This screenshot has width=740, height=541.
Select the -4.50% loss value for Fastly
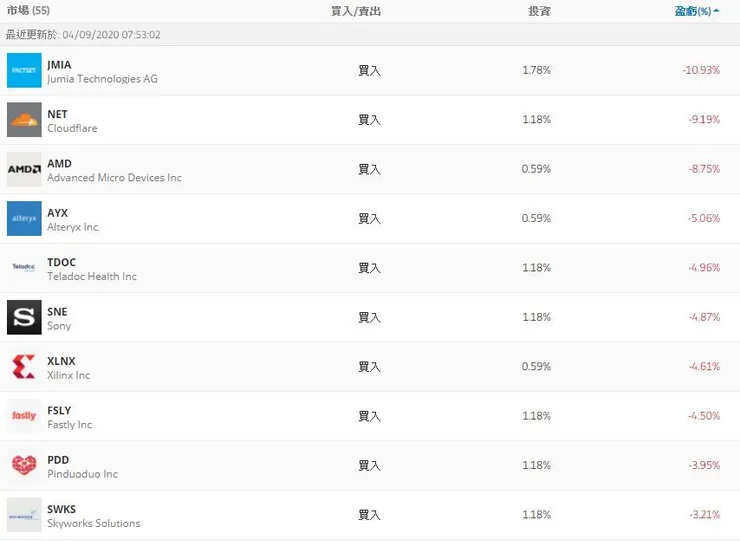point(703,416)
